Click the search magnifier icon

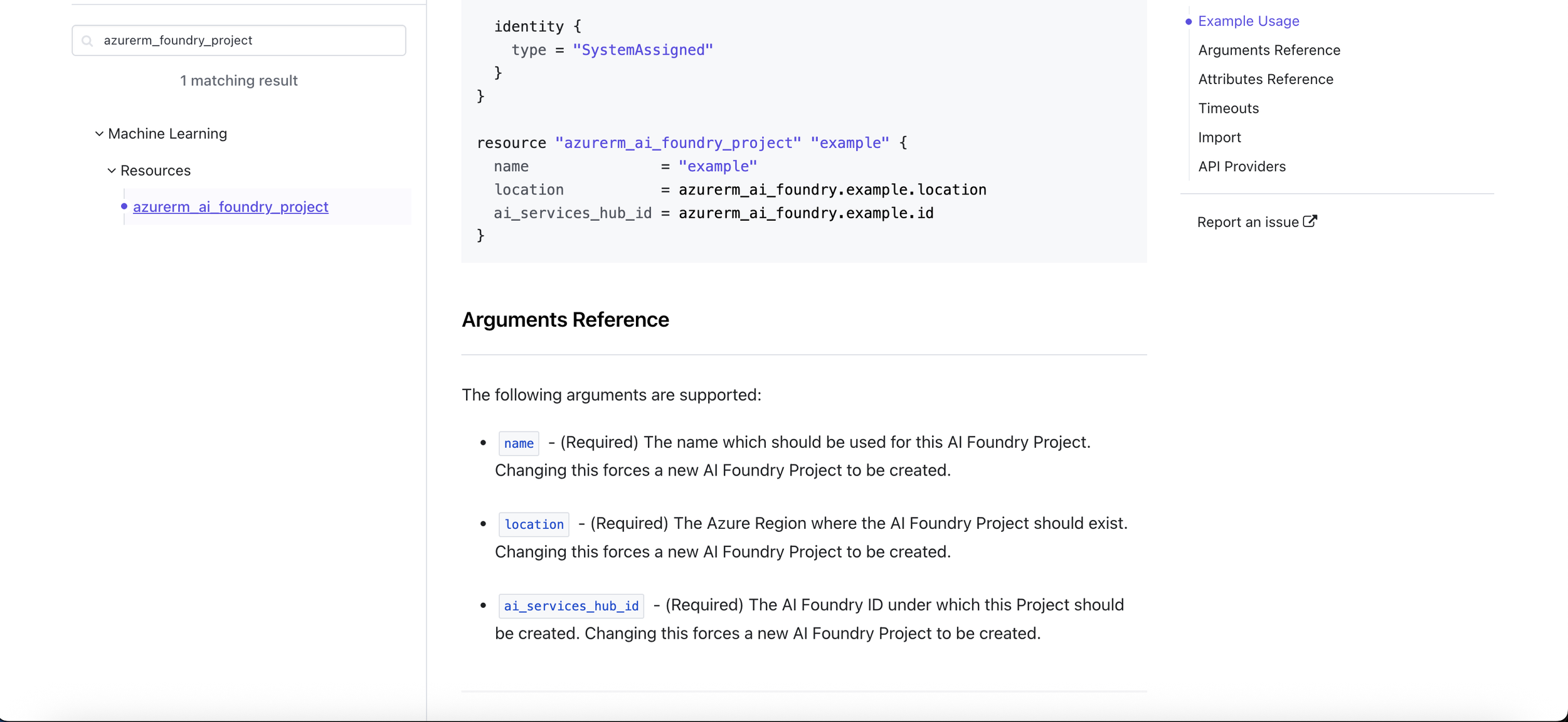[88, 41]
